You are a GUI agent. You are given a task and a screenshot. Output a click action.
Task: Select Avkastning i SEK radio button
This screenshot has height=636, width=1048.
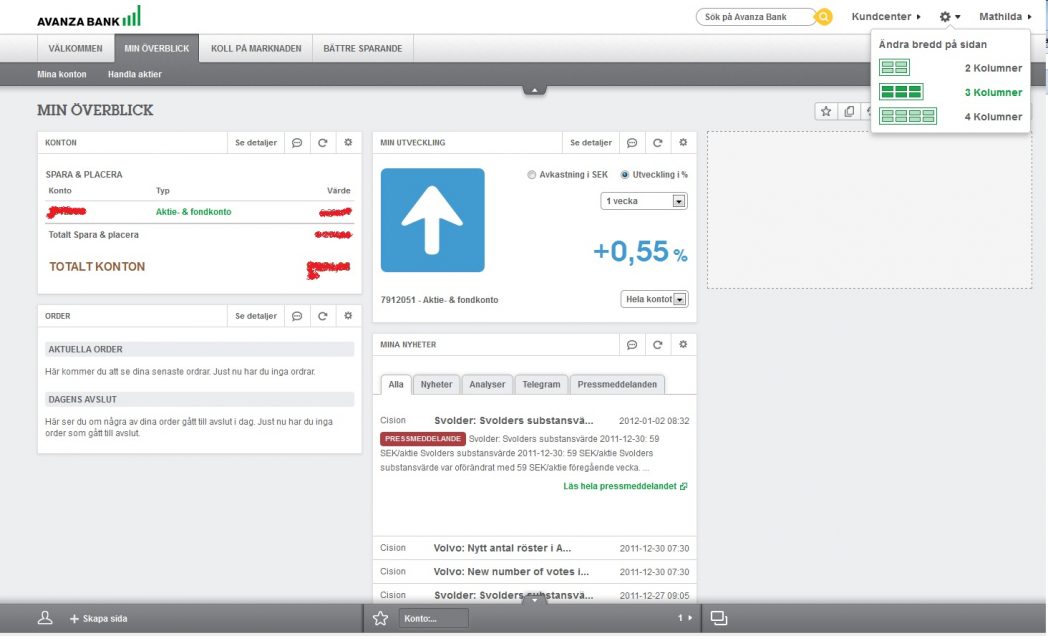point(532,175)
